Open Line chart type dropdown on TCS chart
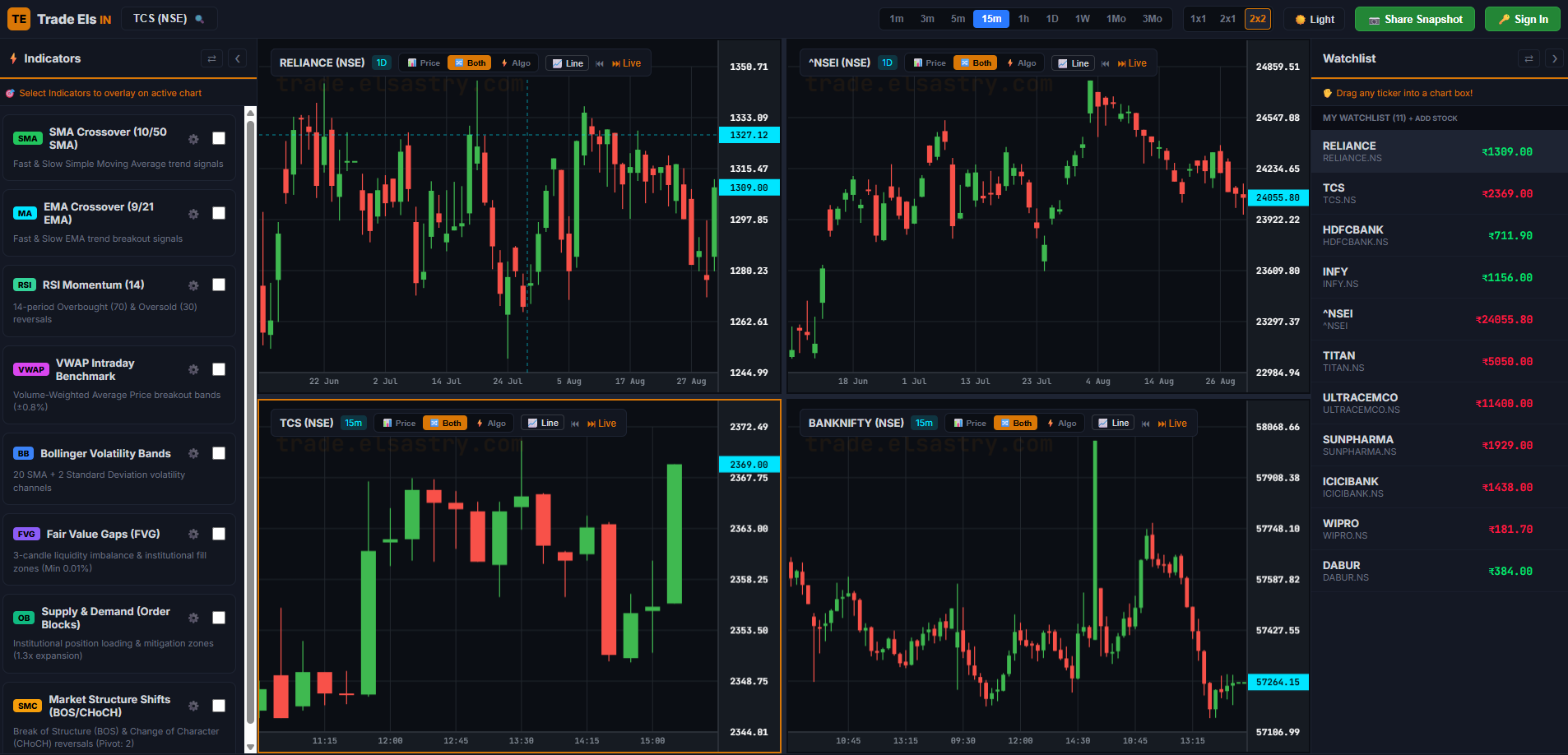This screenshot has height=755, width=1568. click(543, 424)
